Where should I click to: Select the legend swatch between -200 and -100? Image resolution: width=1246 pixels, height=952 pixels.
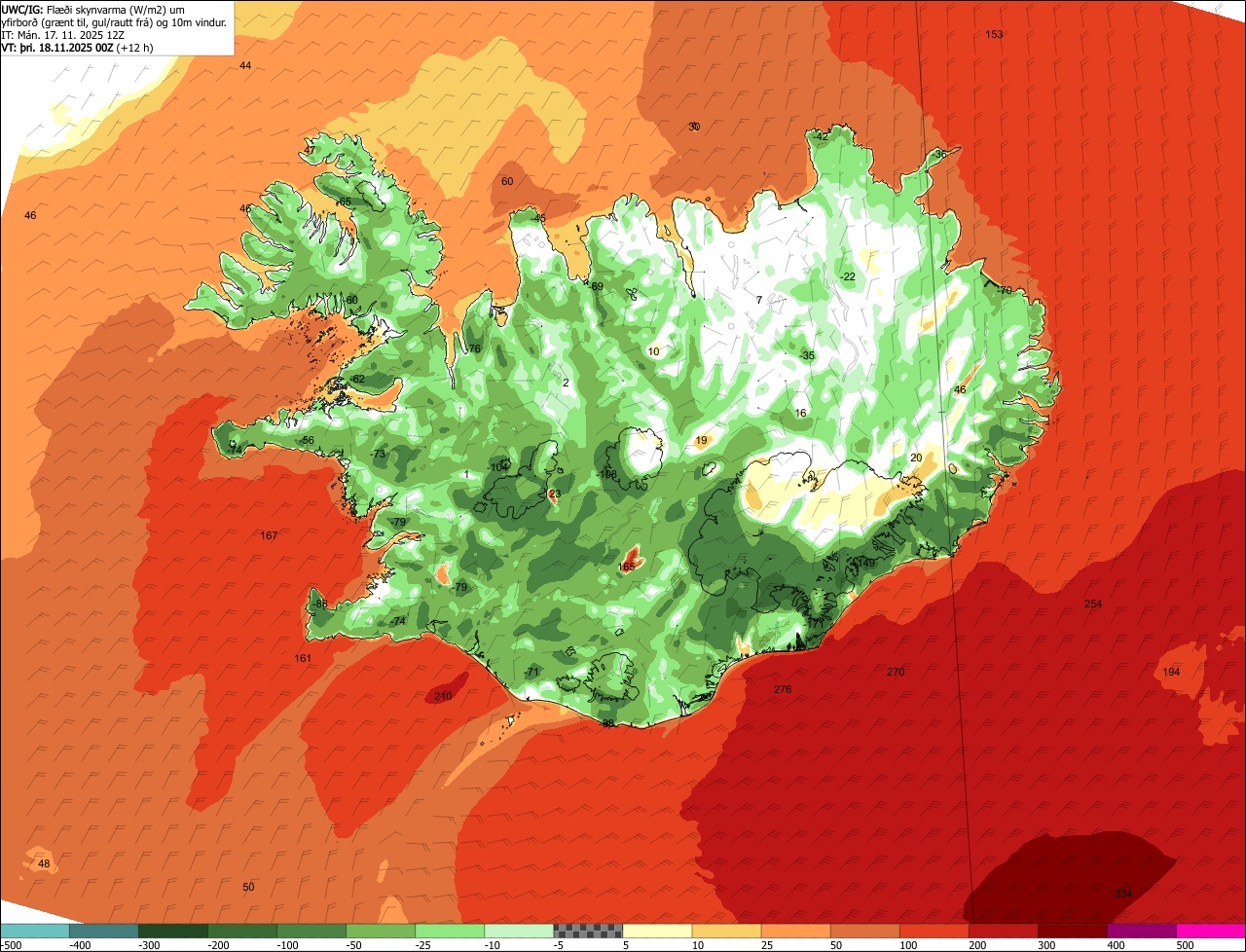pyautogui.click(x=242, y=931)
